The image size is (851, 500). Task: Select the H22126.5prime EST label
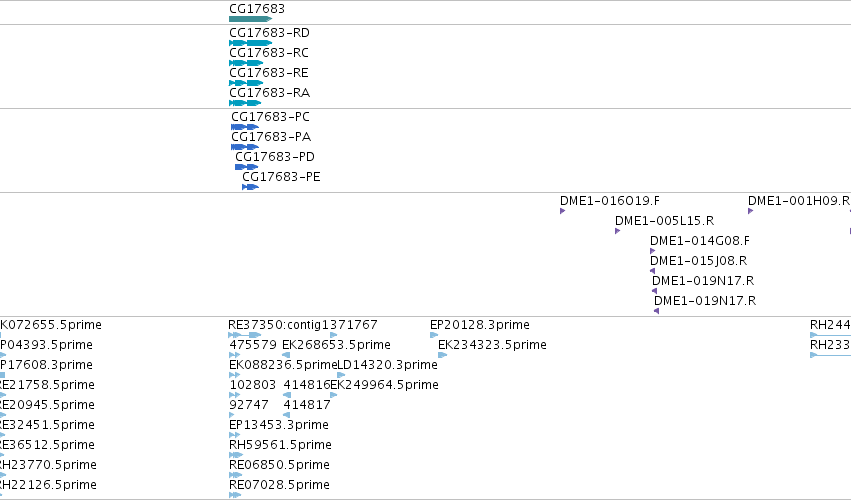coord(48,485)
